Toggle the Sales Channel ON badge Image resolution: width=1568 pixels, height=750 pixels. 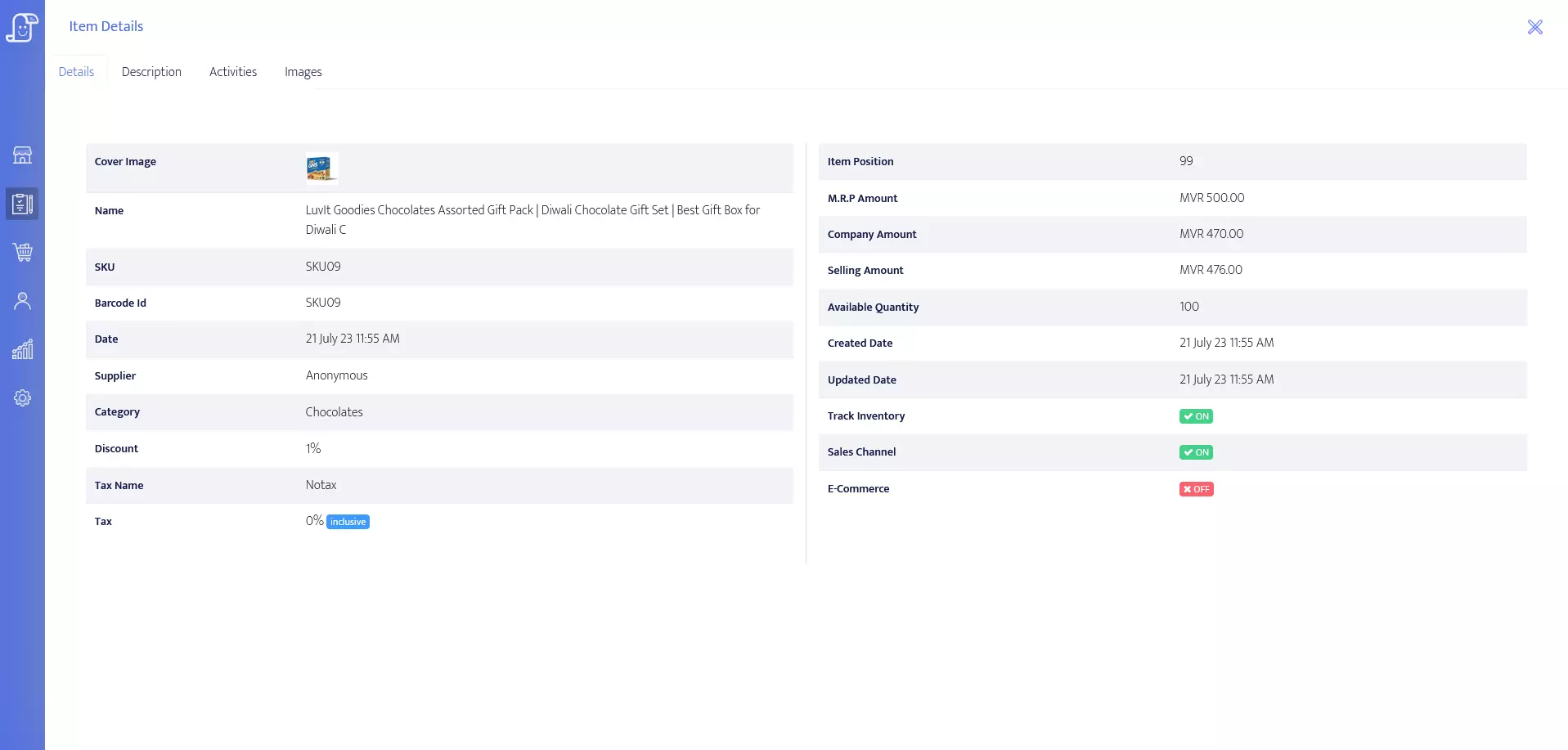tap(1195, 452)
